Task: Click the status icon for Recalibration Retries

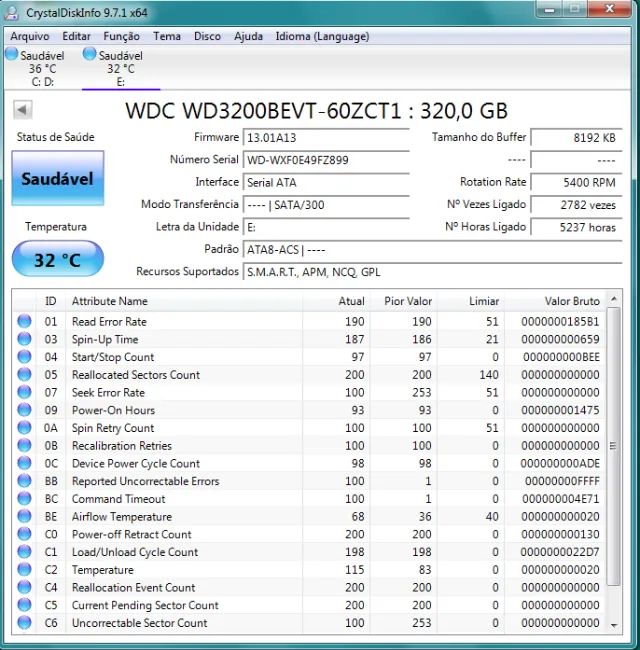Action: (x=24, y=446)
